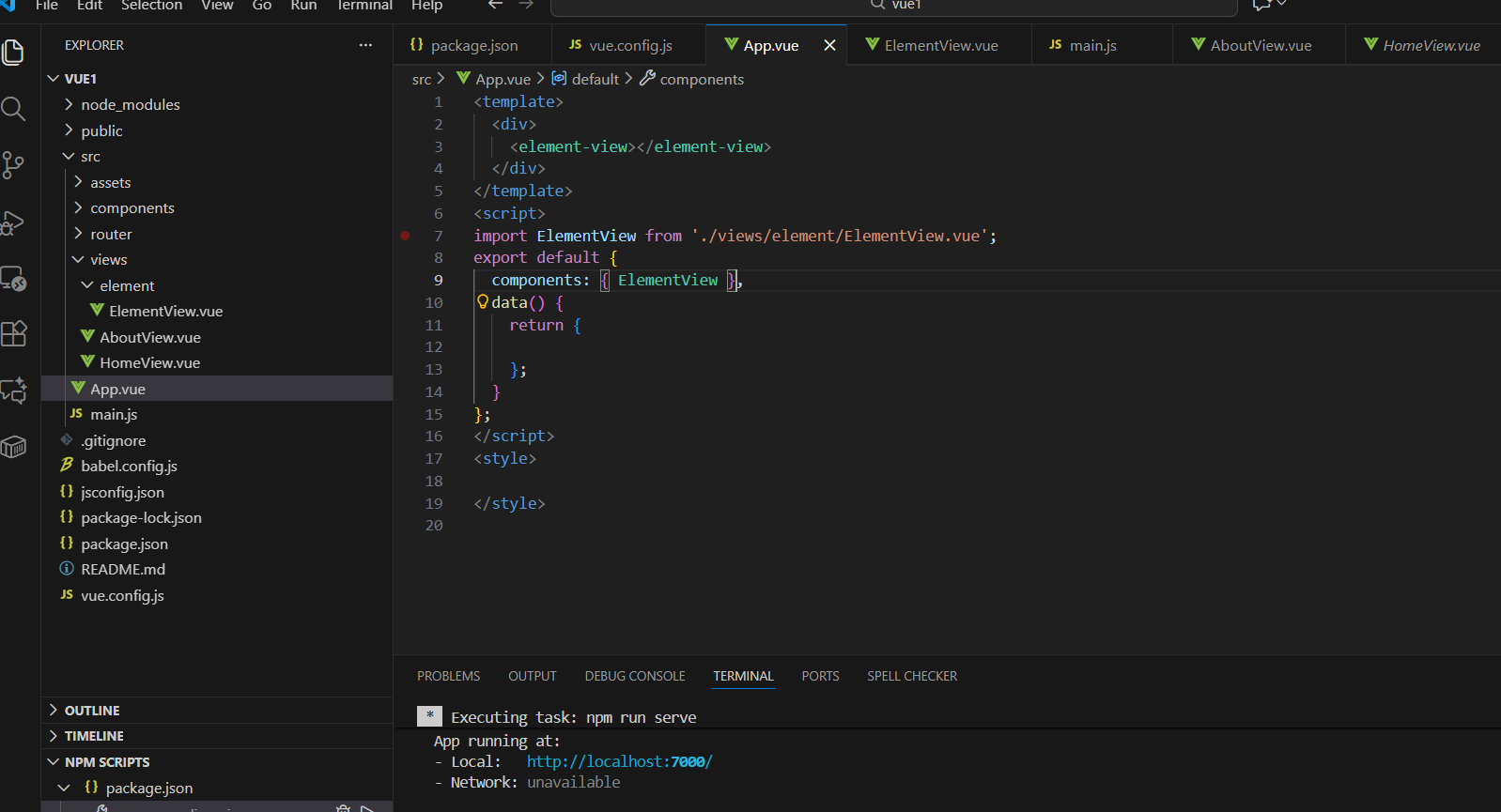1501x812 pixels.
Task: Click the info icon of README.md
Action: (67, 568)
